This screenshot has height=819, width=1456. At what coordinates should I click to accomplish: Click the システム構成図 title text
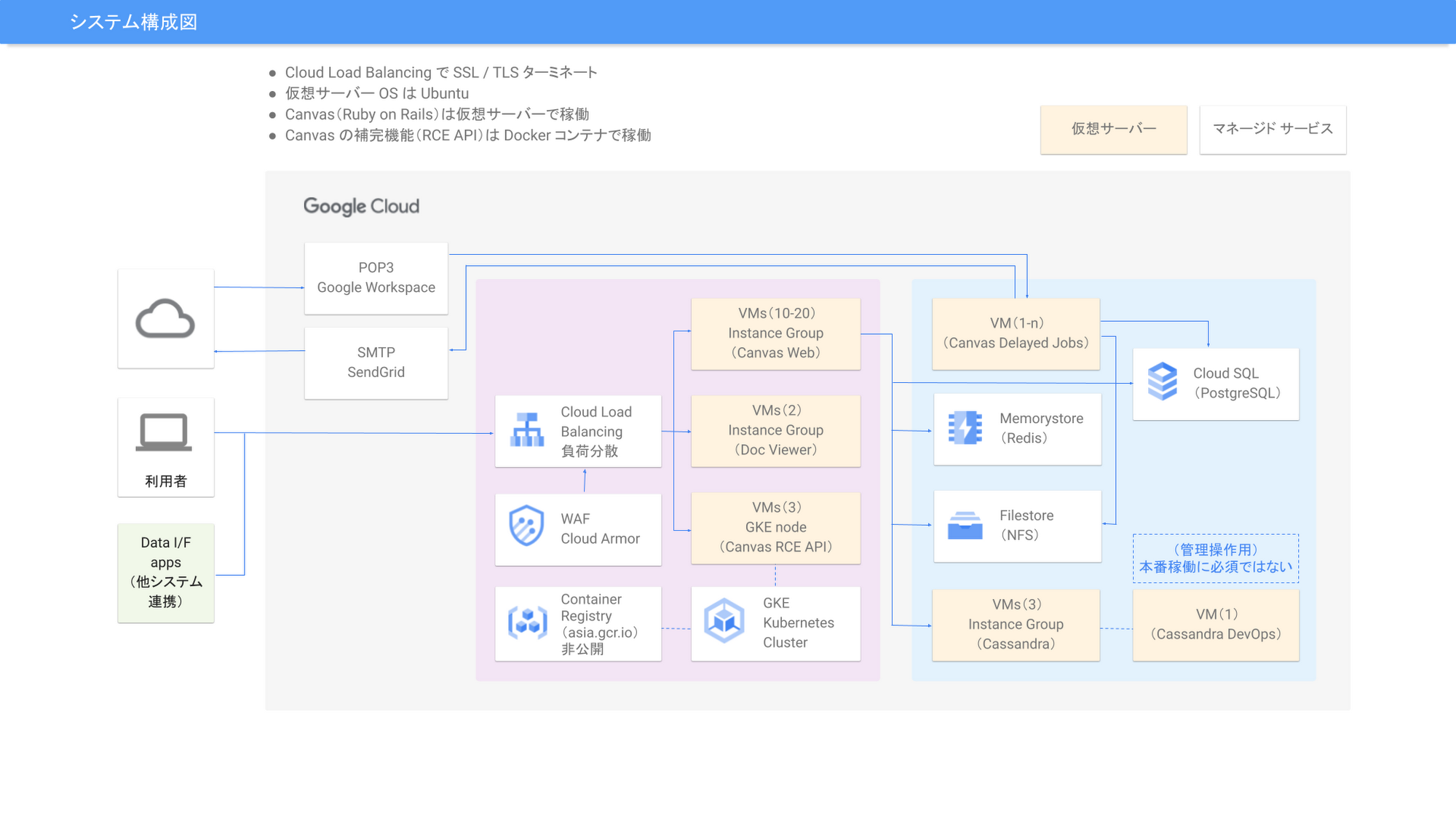(133, 22)
